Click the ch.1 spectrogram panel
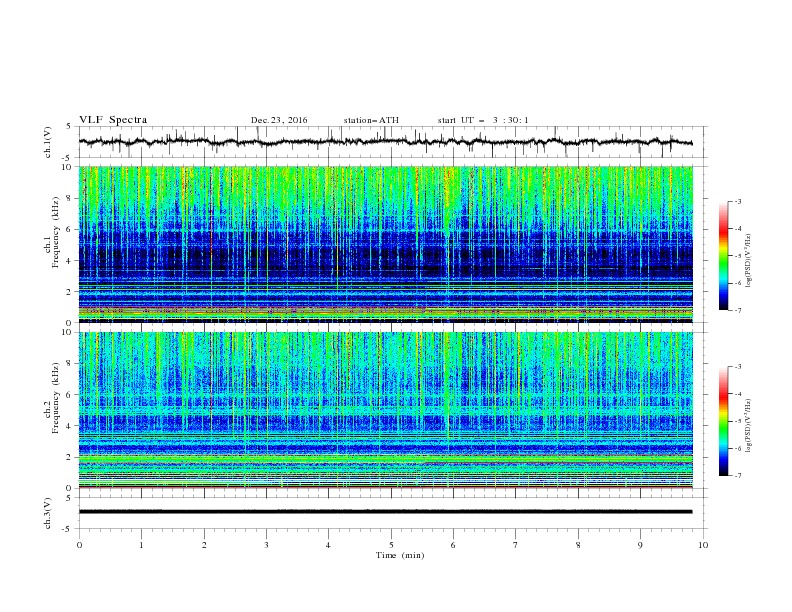Viewport: 792px width, 612px height. click(x=385, y=244)
